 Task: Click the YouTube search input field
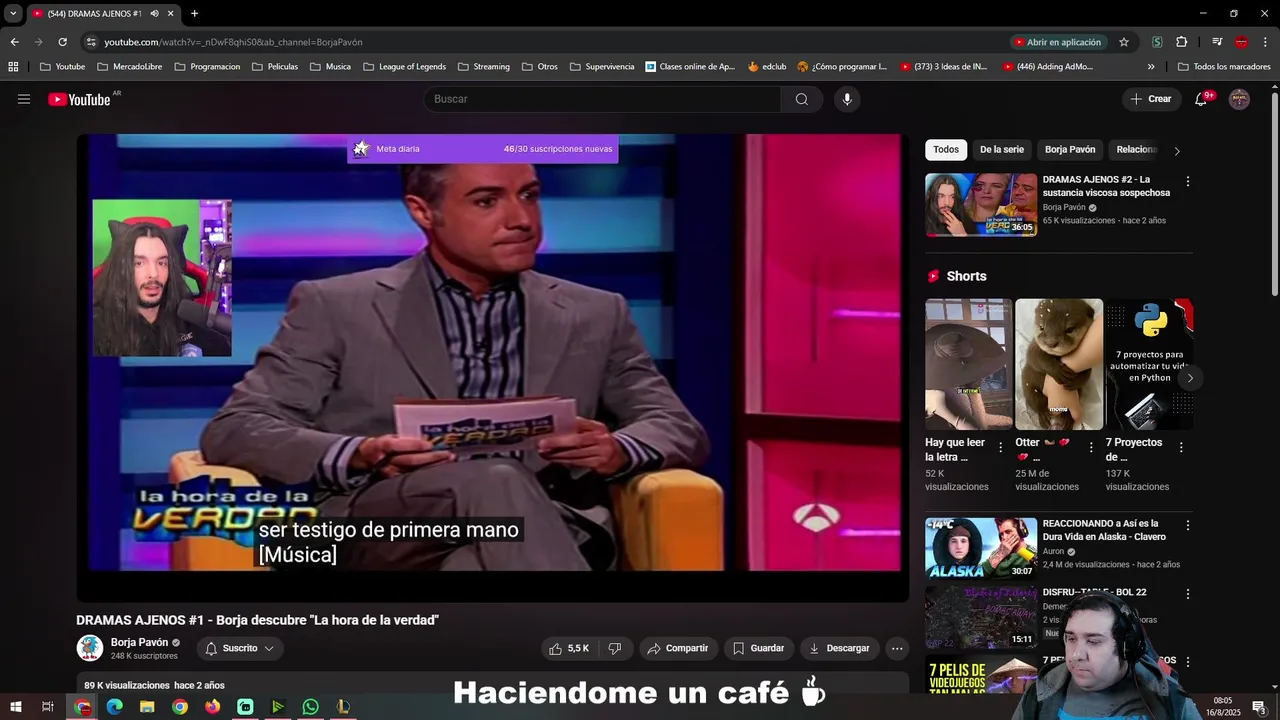tap(603, 99)
